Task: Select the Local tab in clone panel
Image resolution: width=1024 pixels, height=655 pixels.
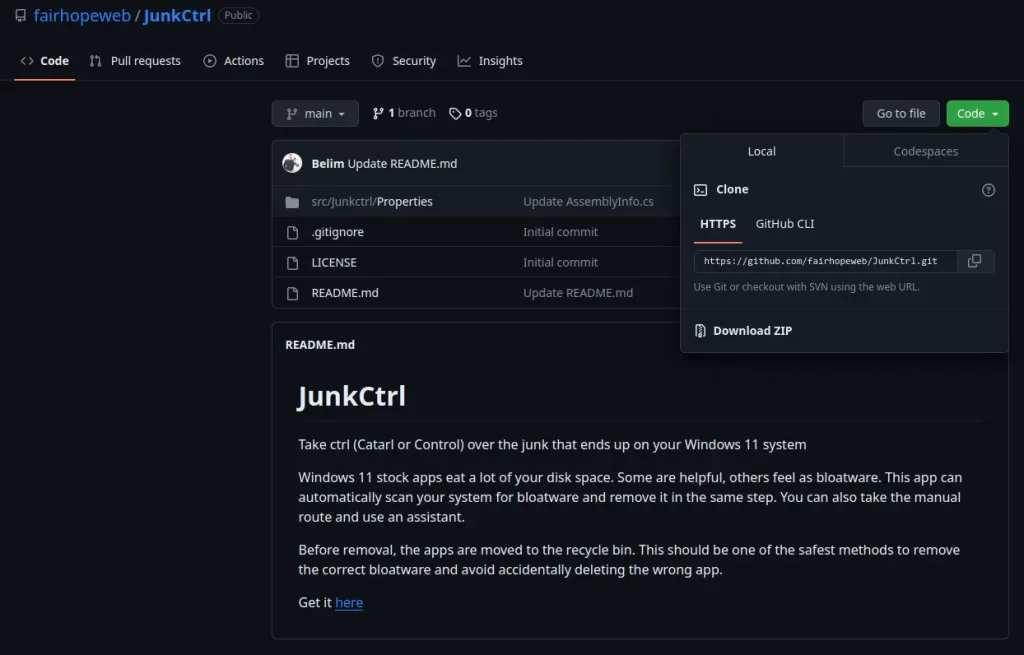Action: 761,151
